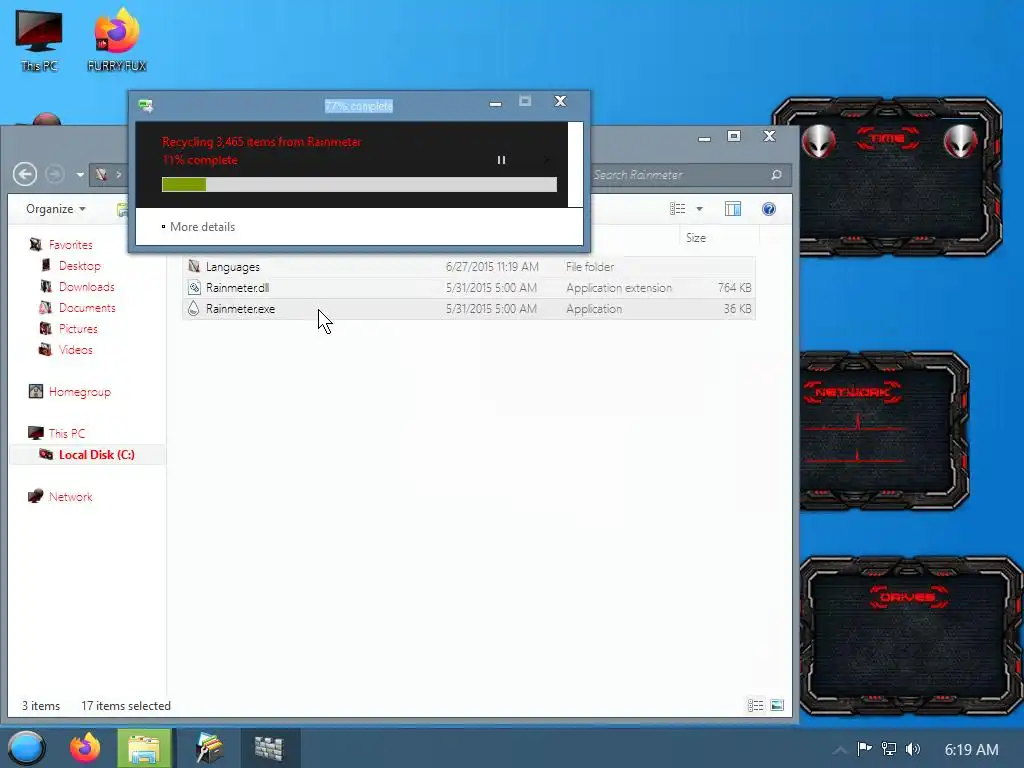Open Homegroup in navigation pane
Image resolution: width=1024 pixels, height=768 pixels.
[80, 392]
